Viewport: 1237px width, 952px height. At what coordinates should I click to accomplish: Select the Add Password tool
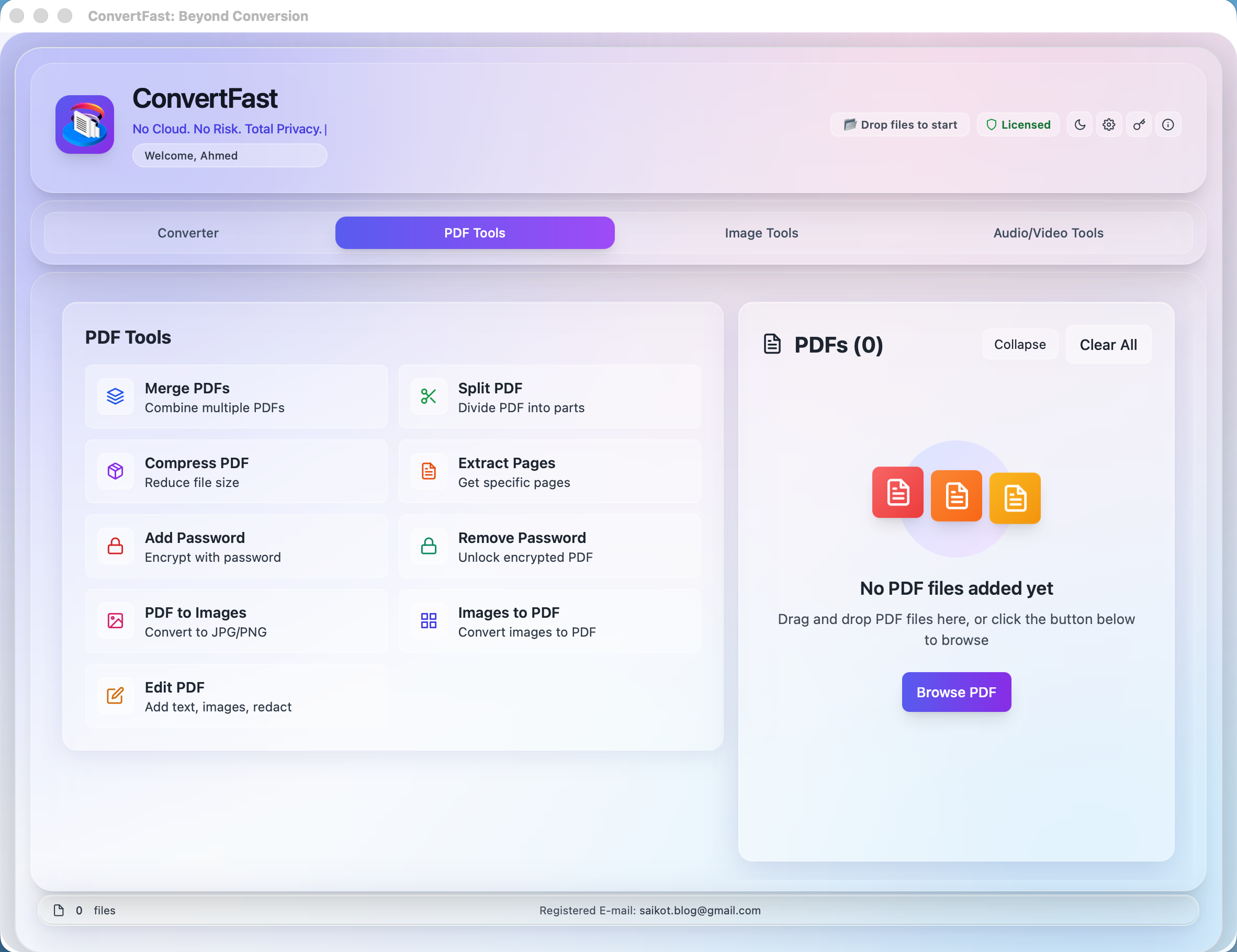point(236,546)
